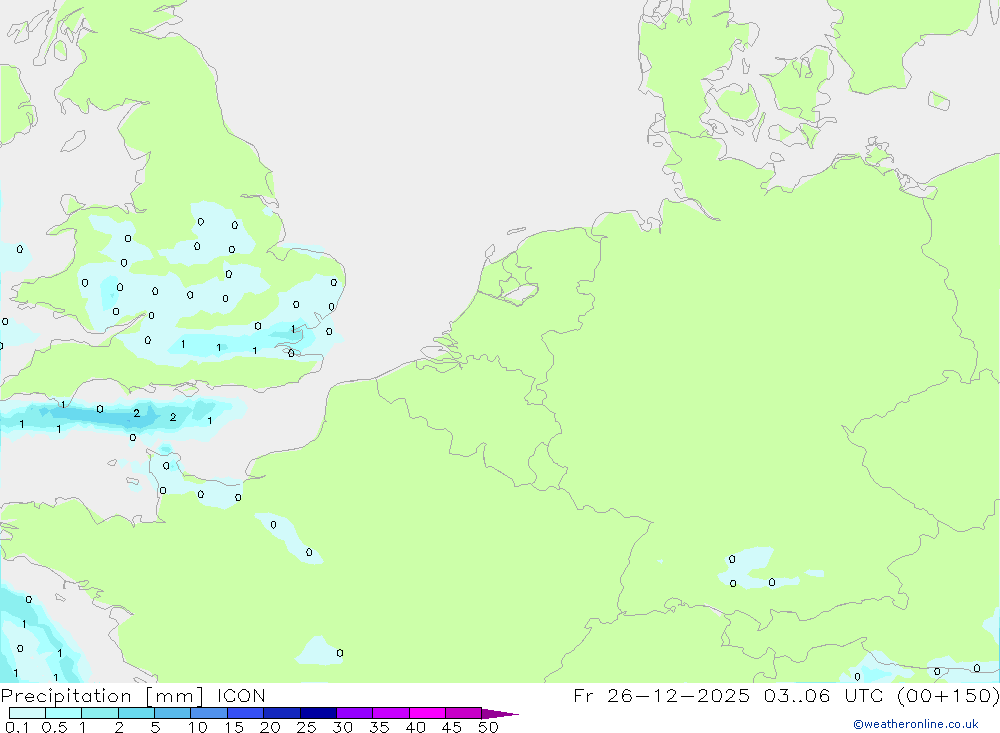Viewport: 1000px width, 733px height.
Task: Select the dark navy 25 mm legend swatch
Action: (318, 713)
